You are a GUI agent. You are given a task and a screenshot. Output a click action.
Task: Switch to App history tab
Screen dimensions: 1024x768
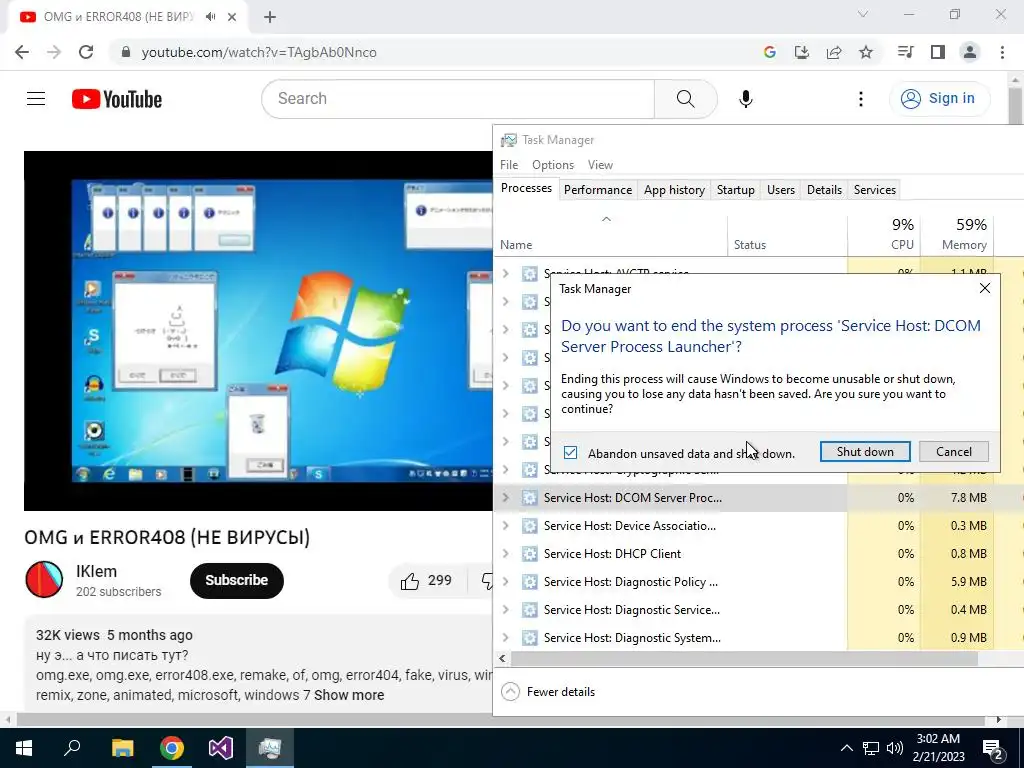[x=674, y=189]
